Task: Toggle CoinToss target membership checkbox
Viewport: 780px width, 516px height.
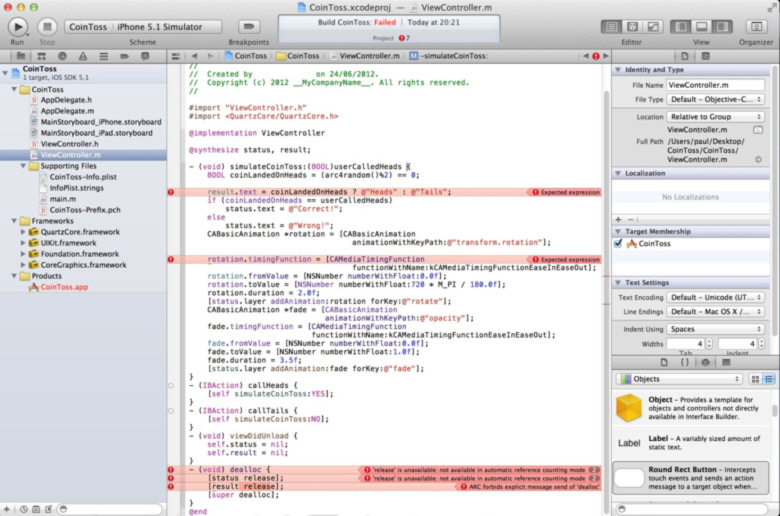Action: point(618,243)
